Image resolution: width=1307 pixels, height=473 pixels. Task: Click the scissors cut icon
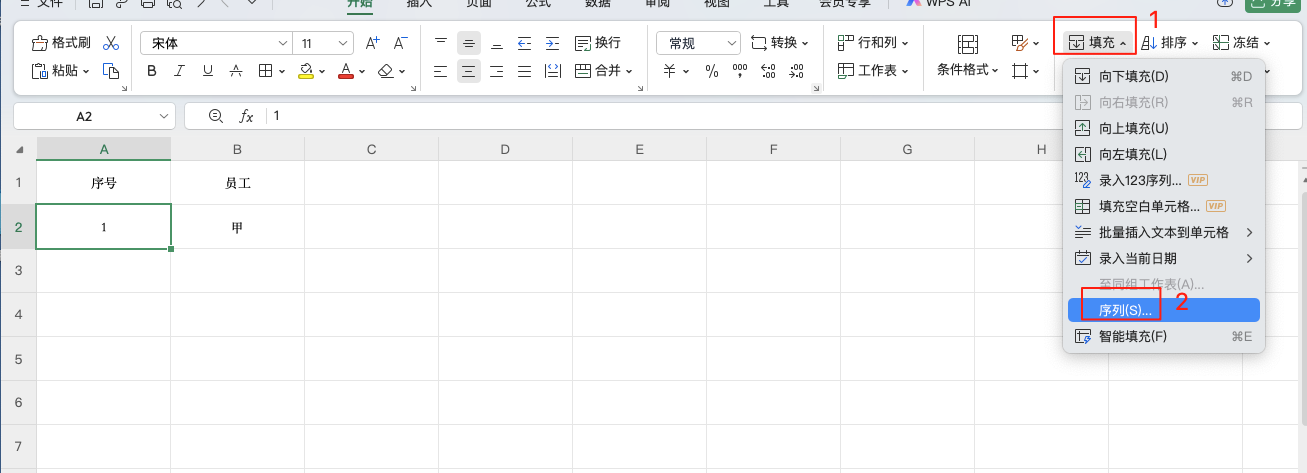(111, 43)
